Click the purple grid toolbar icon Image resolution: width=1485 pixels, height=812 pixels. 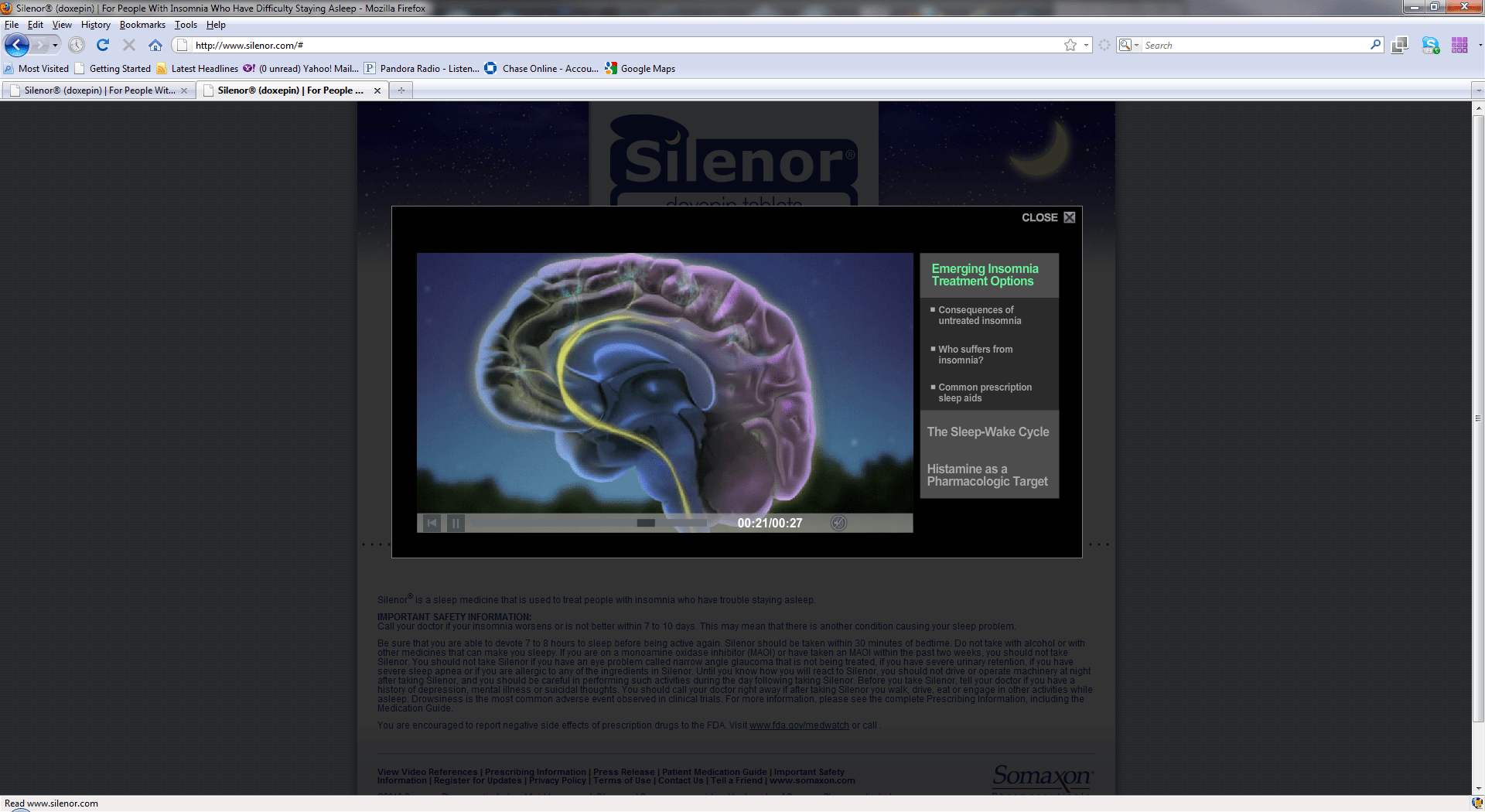[x=1459, y=46]
